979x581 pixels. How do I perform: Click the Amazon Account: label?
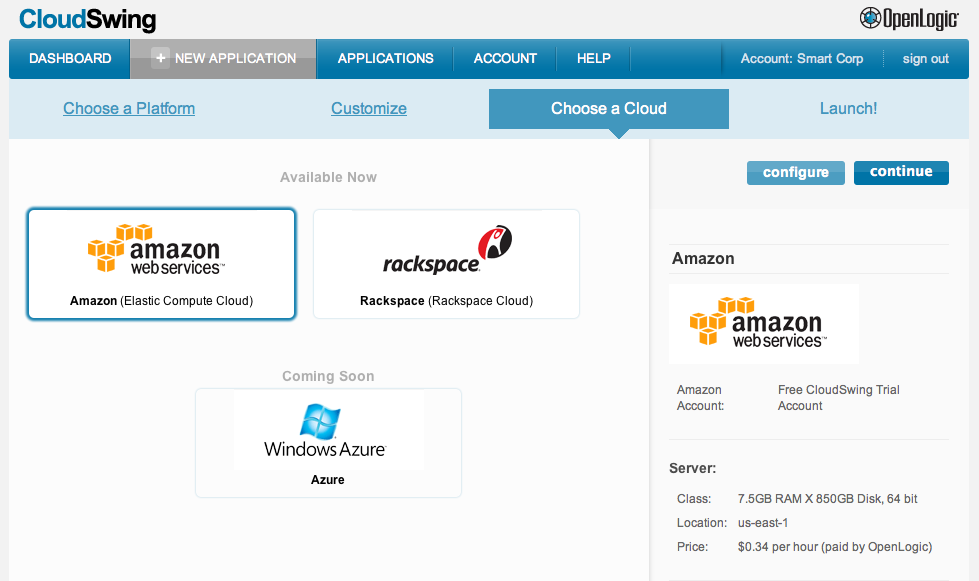coord(701,398)
